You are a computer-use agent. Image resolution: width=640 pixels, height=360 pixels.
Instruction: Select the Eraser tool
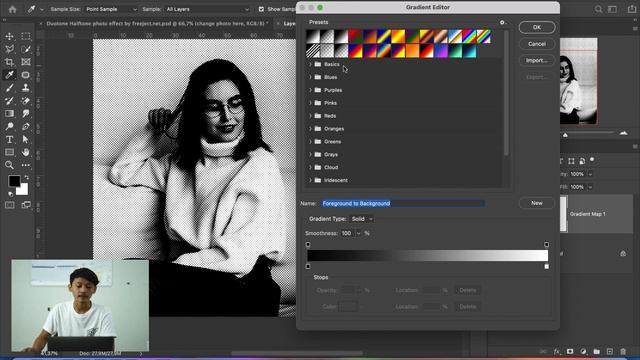(x=26, y=100)
